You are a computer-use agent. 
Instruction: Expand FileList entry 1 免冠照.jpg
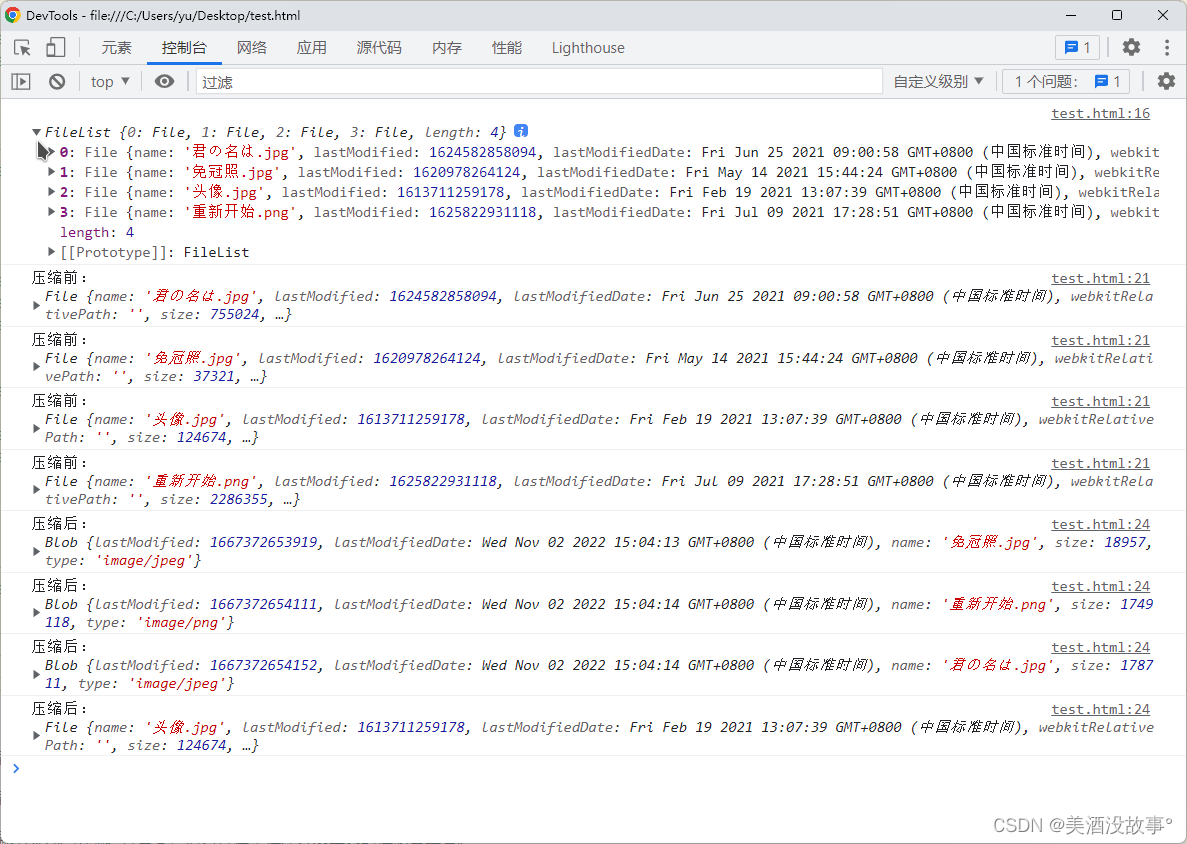coord(51,173)
